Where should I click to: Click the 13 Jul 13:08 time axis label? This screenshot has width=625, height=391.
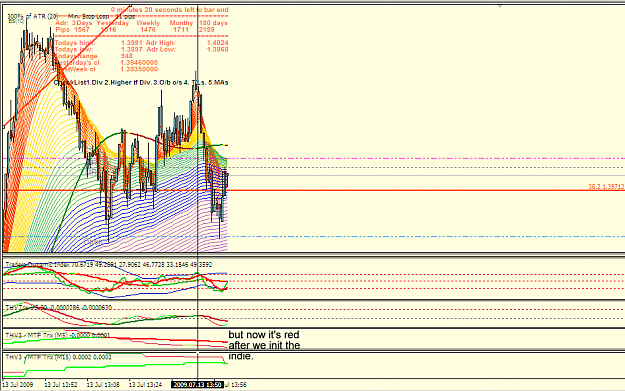(x=103, y=385)
